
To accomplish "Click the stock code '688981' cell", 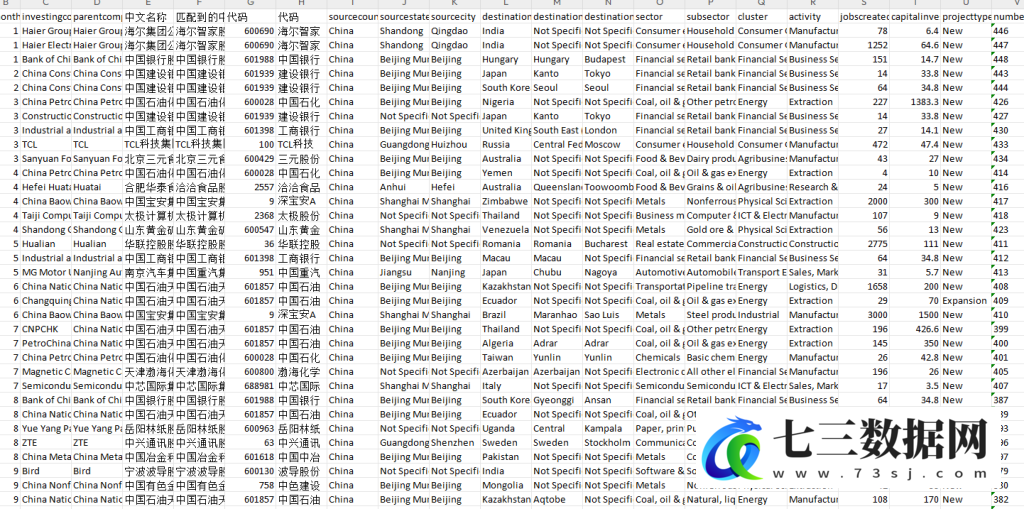I will click(250, 386).
